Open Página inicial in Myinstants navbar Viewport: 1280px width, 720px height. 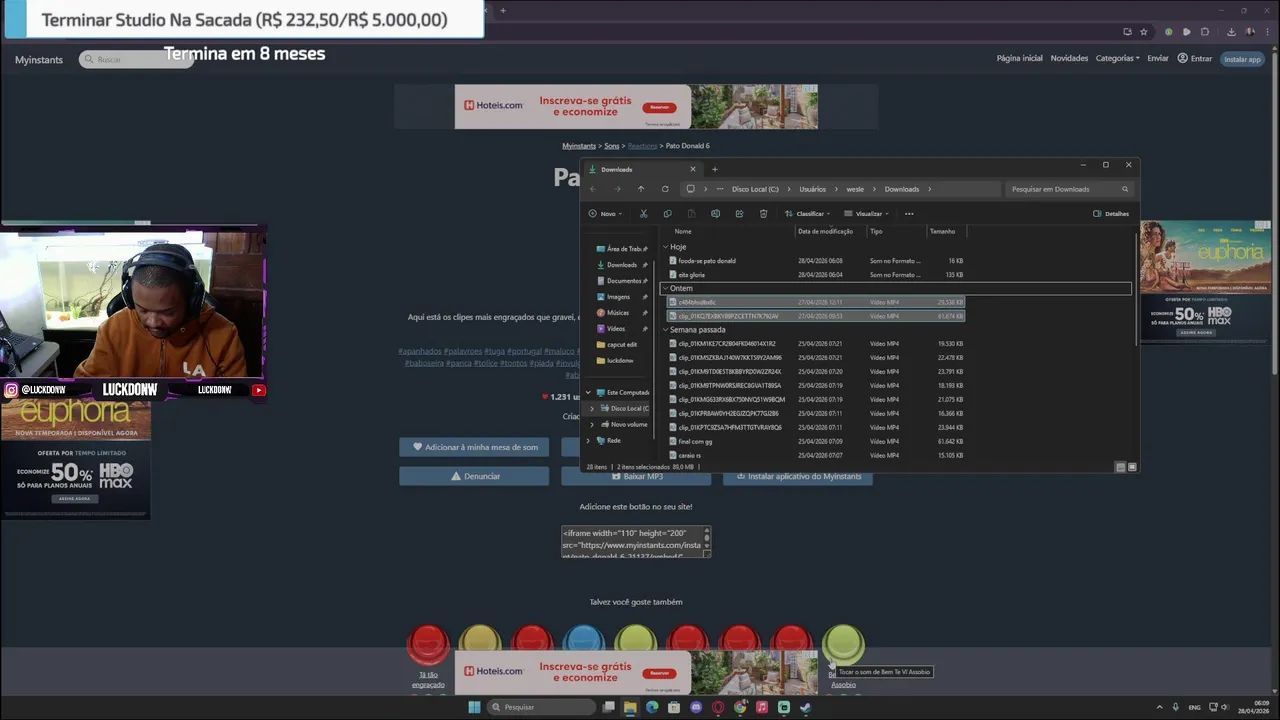pyautogui.click(x=1019, y=58)
